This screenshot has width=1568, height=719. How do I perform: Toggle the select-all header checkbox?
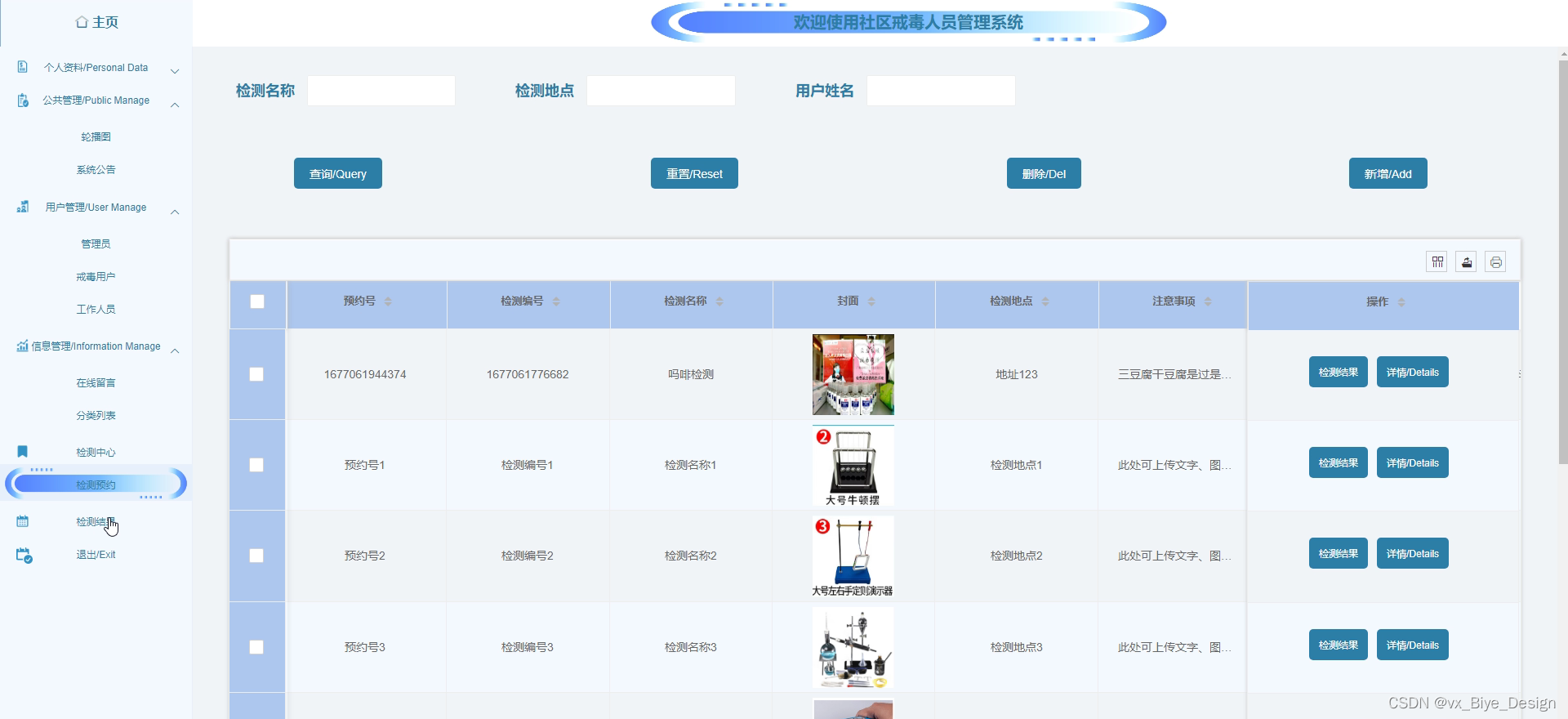257,301
